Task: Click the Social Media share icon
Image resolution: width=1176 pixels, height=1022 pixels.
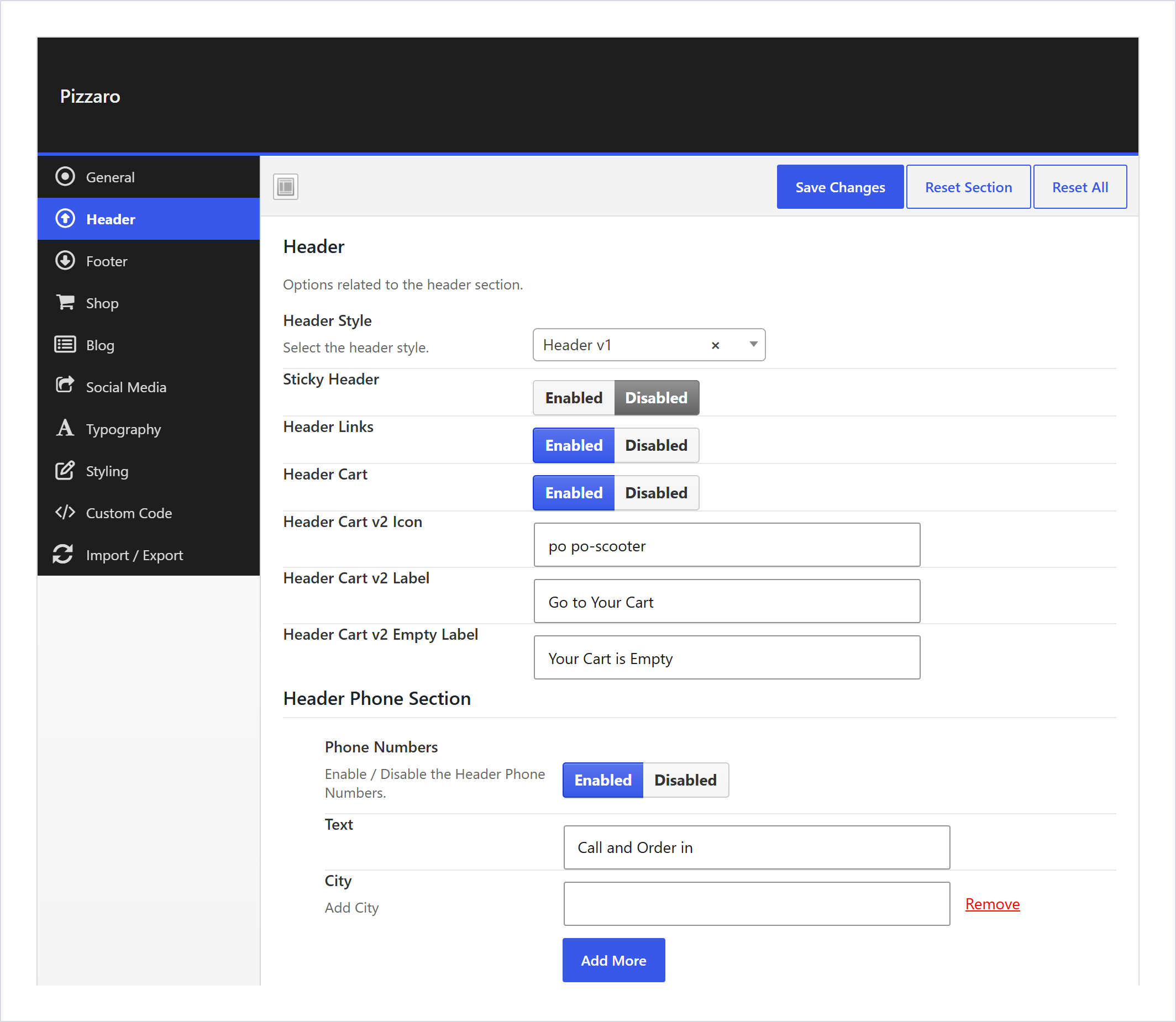Action: click(65, 386)
